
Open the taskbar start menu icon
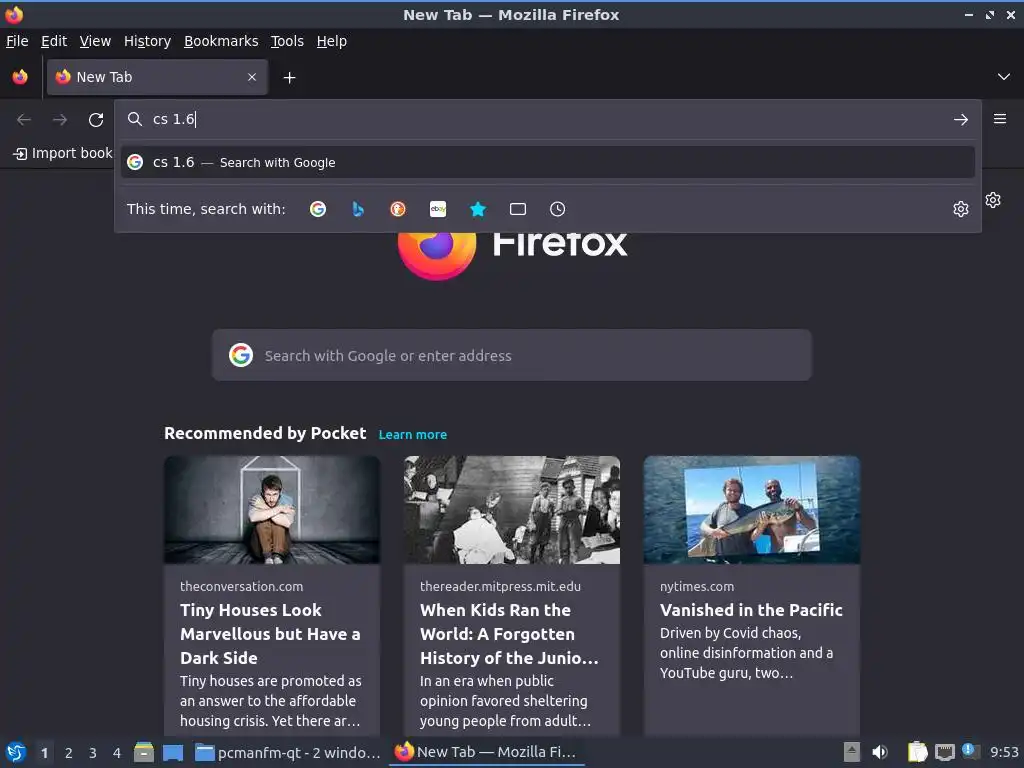(16, 753)
